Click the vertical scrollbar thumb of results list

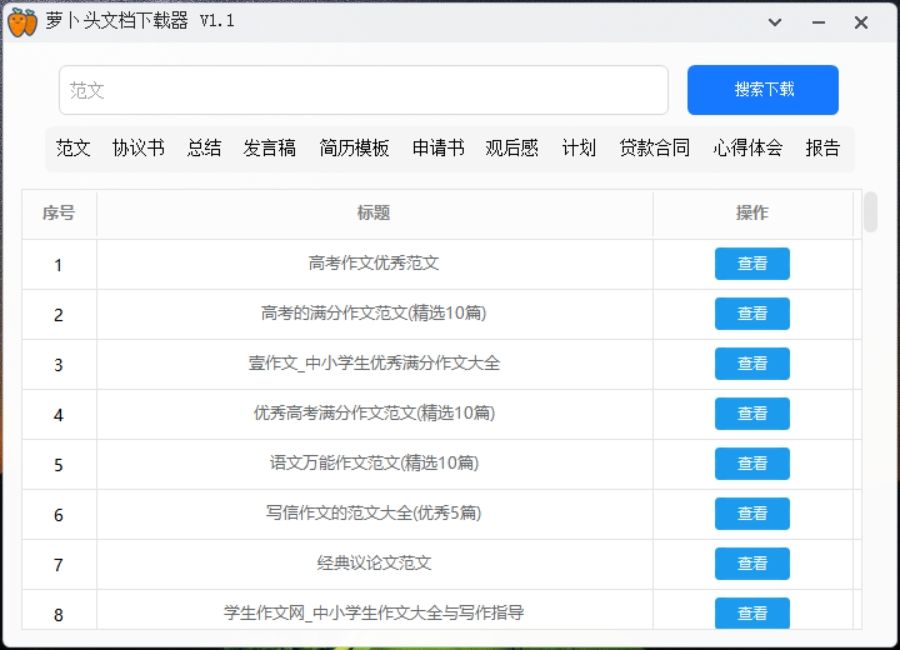pos(870,212)
